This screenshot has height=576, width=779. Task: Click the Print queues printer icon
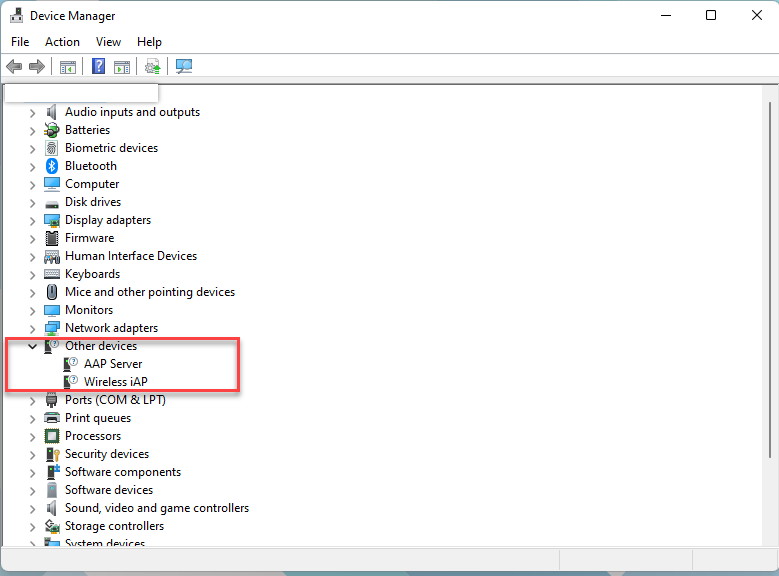pyautogui.click(x=52, y=418)
